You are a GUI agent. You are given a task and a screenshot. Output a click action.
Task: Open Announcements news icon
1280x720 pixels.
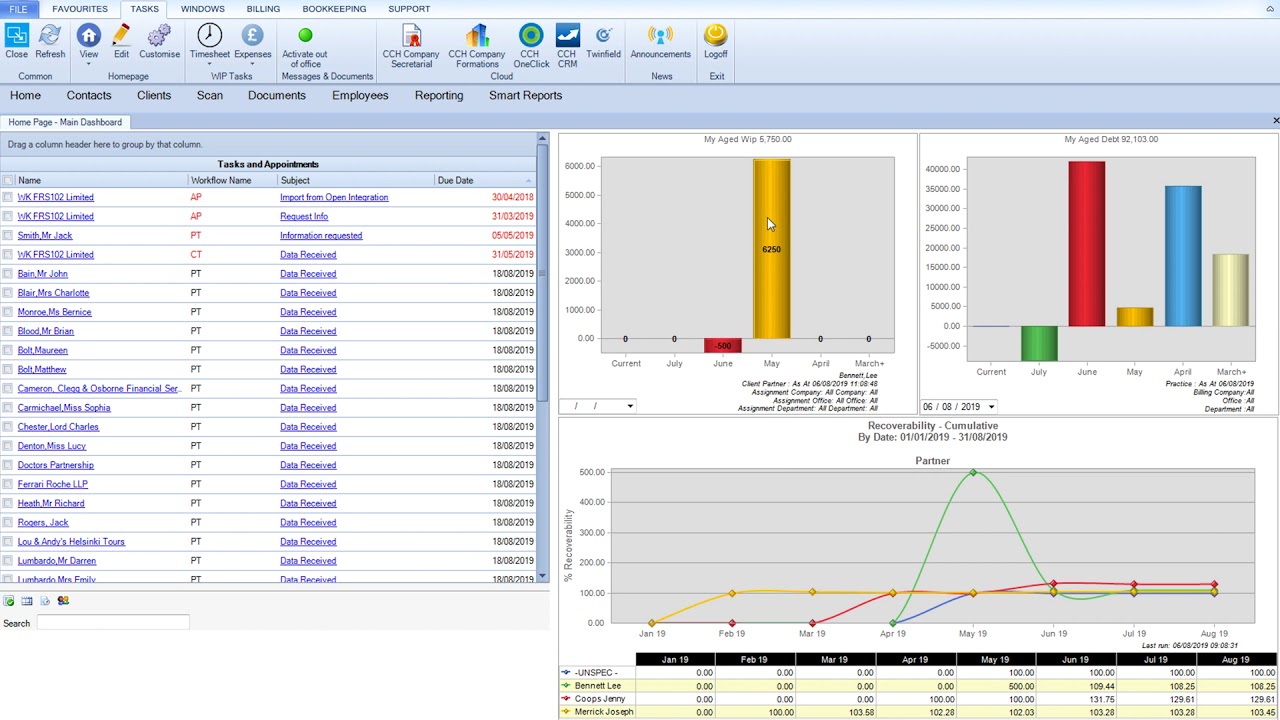(x=660, y=36)
